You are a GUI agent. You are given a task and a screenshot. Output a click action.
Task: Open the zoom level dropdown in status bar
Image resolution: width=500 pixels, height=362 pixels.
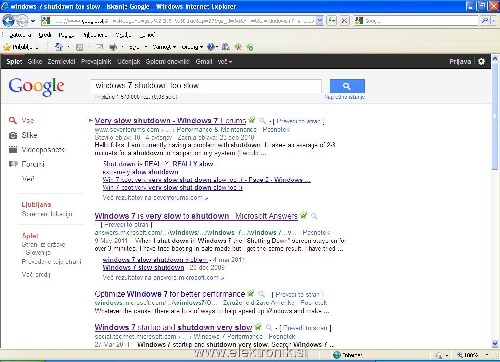(487, 355)
